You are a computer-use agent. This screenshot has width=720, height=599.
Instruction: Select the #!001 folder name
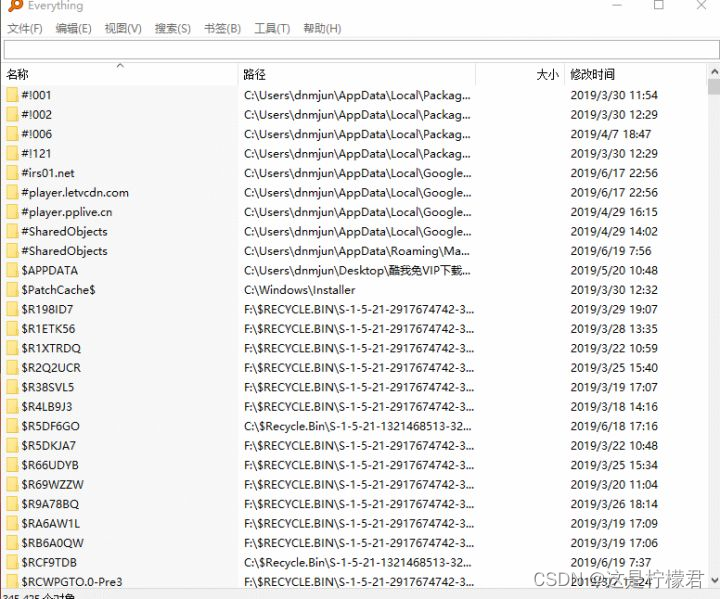(x=36, y=95)
